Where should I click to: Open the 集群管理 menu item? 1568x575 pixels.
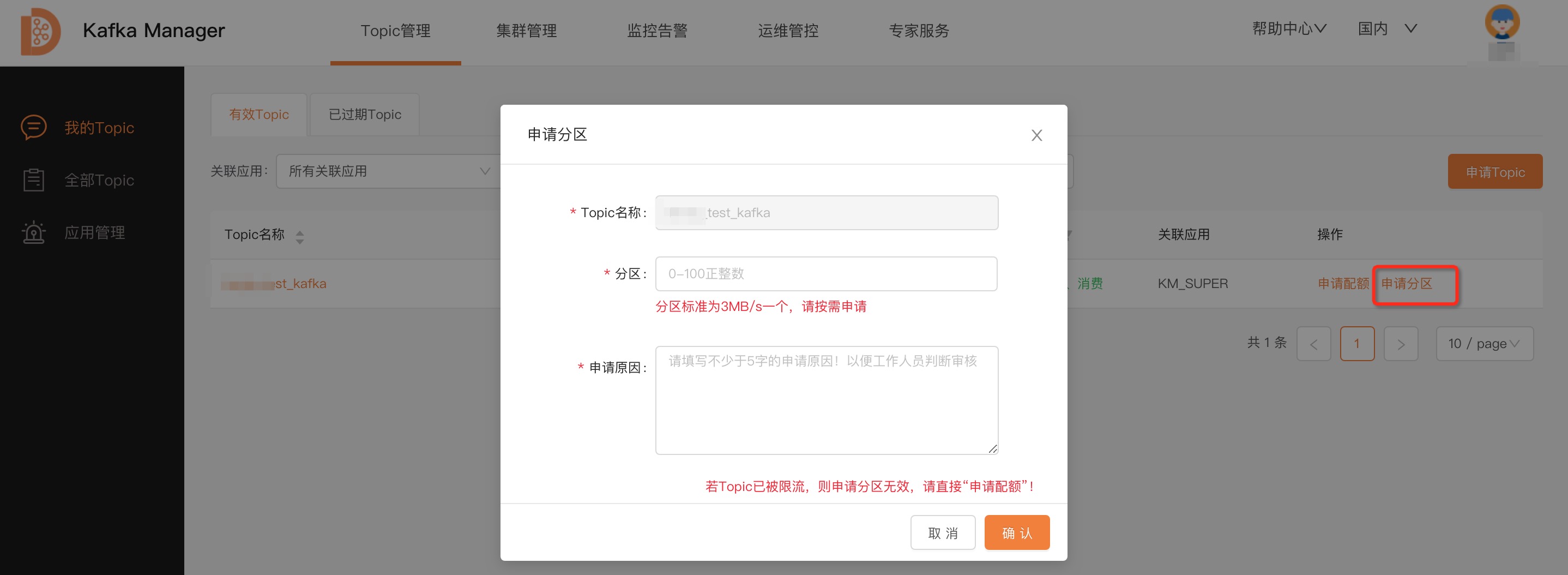coord(526,31)
